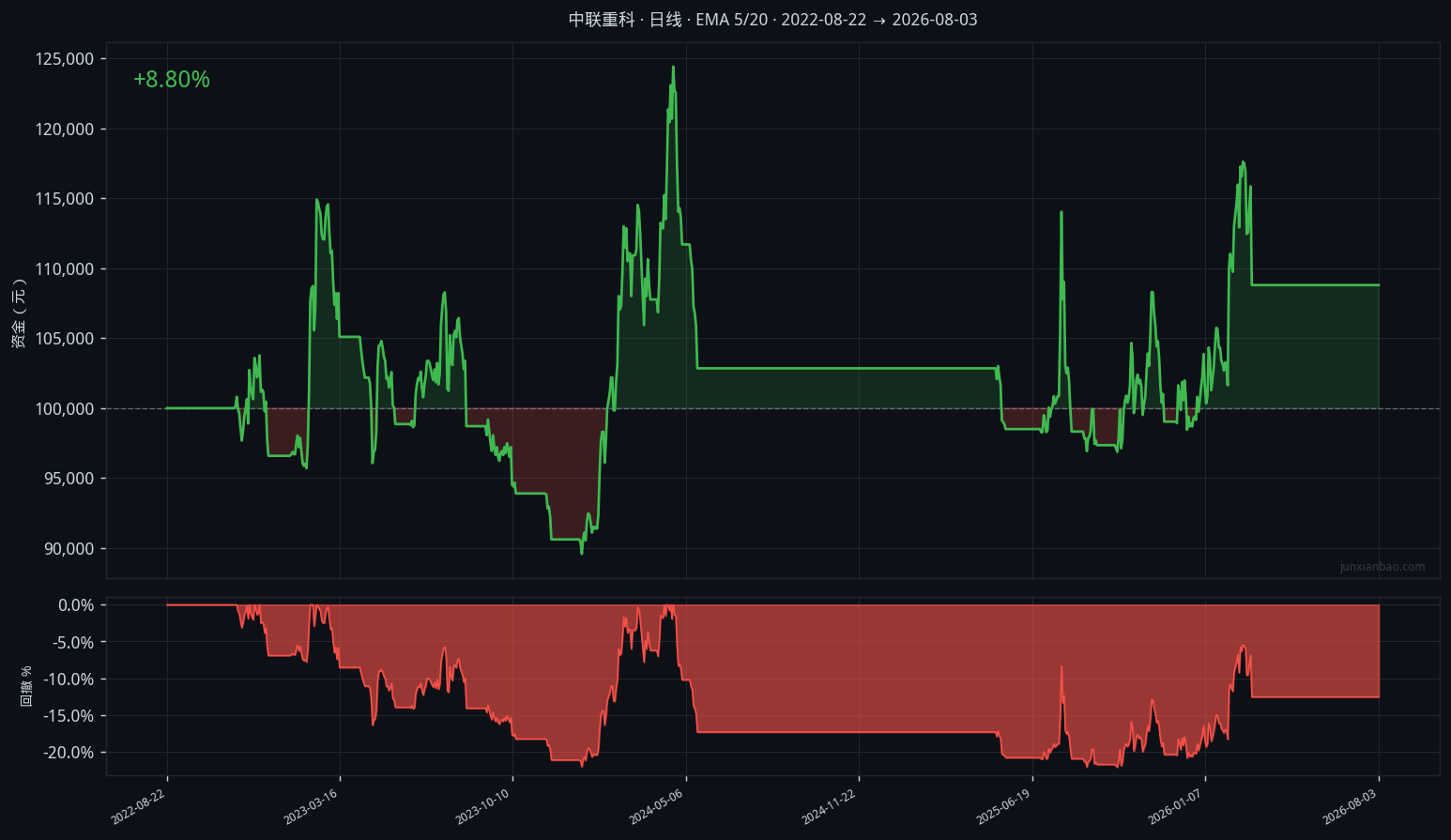Click the 资金（元）axis title
This screenshot has width=1451, height=840.
click(19, 314)
